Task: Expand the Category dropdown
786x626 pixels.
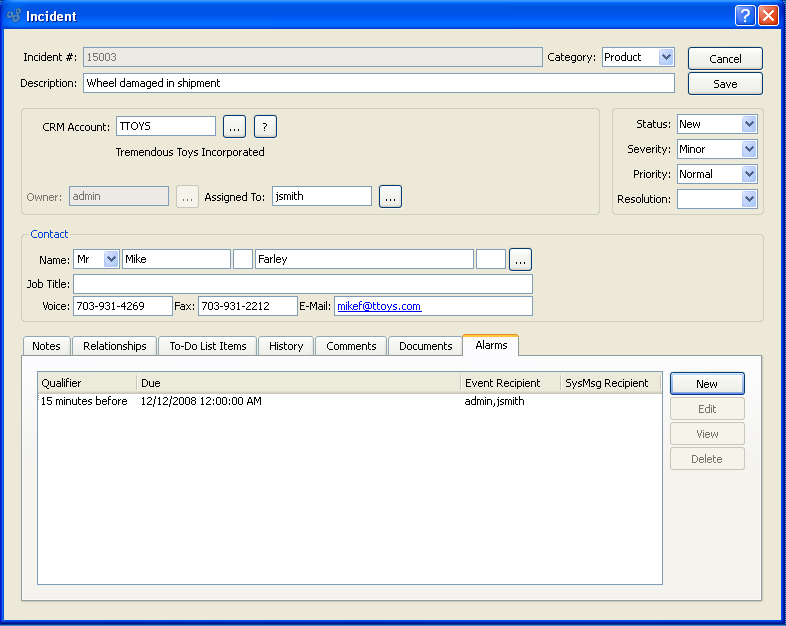Action: [666, 58]
